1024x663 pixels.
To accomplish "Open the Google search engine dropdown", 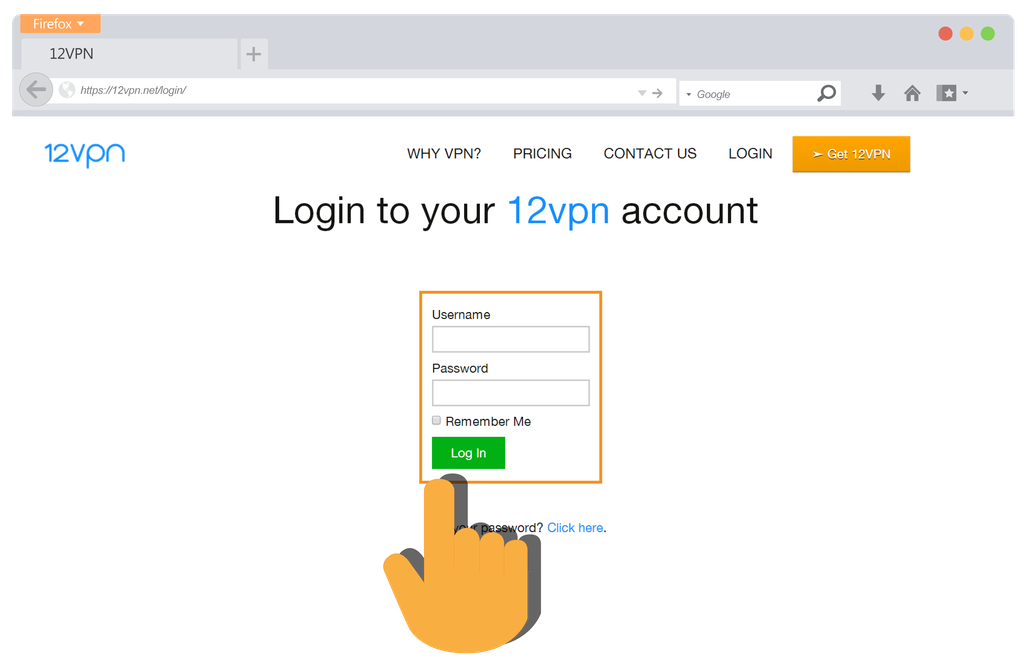I will coord(688,95).
